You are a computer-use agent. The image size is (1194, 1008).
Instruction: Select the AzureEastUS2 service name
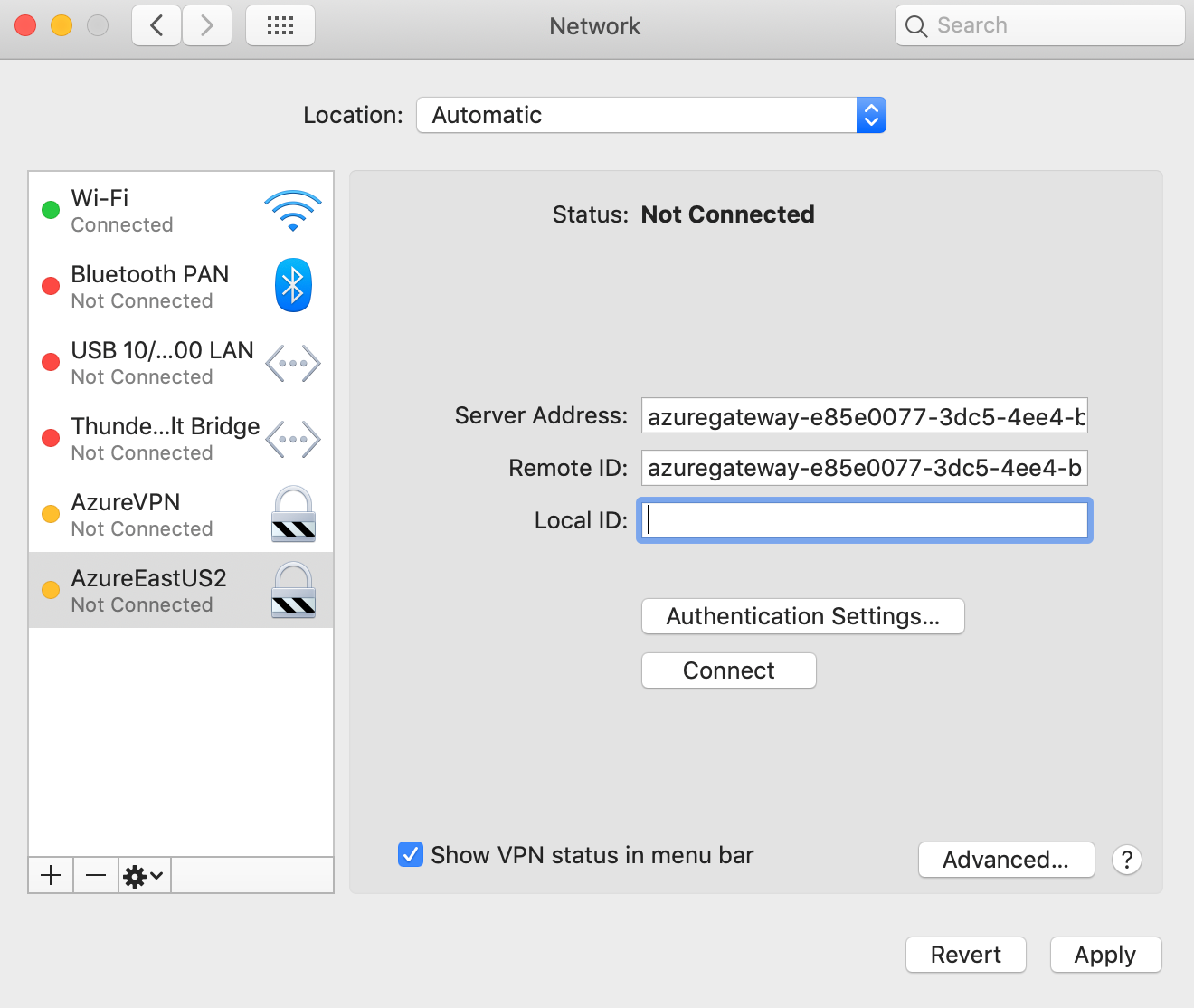[149, 578]
